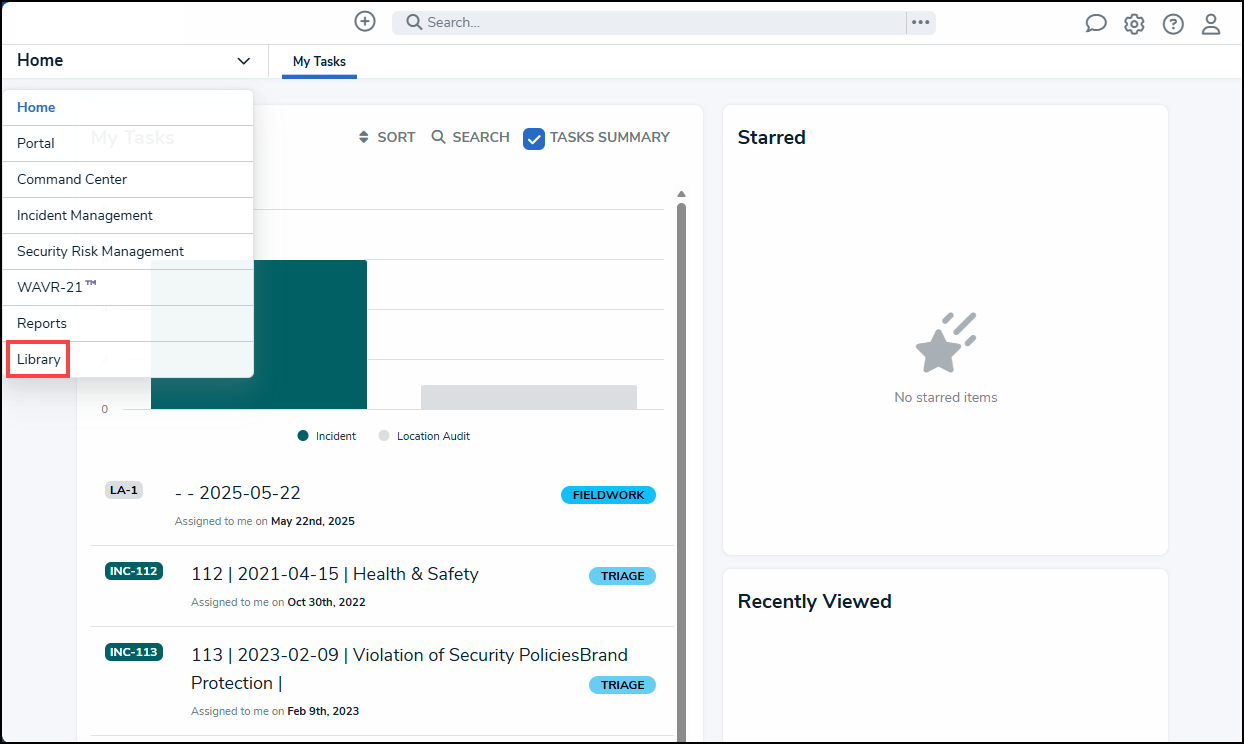Click the sort arrows icon

click(x=363, y=137)
